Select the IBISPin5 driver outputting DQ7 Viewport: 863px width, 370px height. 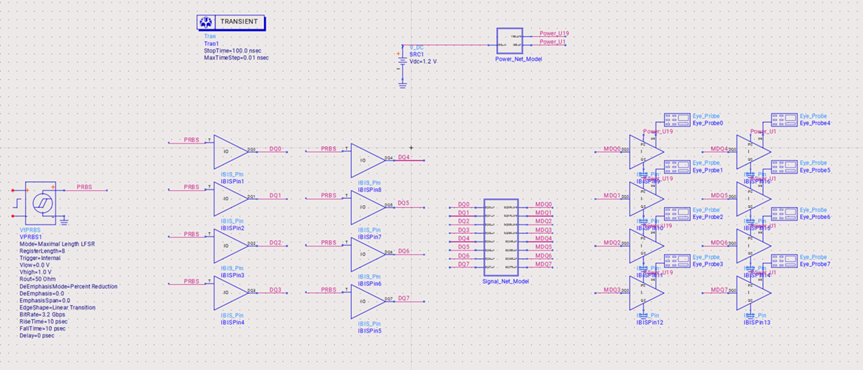(x=368, y=302)
